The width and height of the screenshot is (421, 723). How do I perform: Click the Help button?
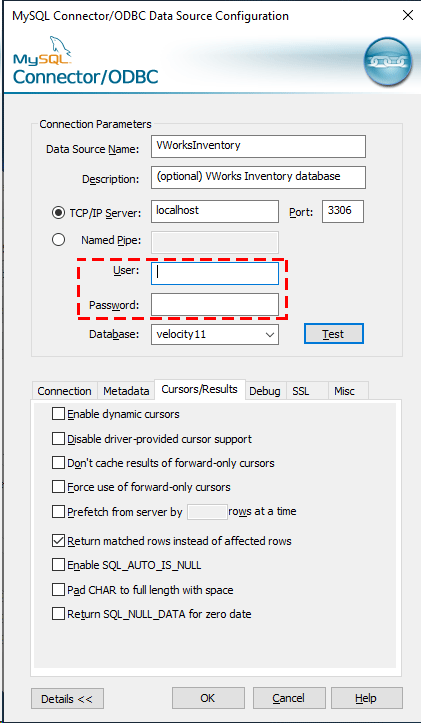coord(366,698)
